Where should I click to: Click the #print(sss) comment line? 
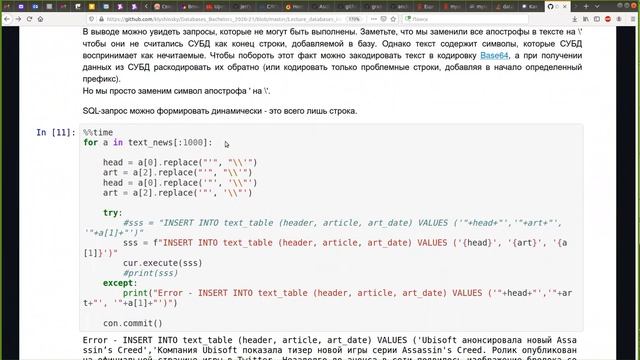150,273
